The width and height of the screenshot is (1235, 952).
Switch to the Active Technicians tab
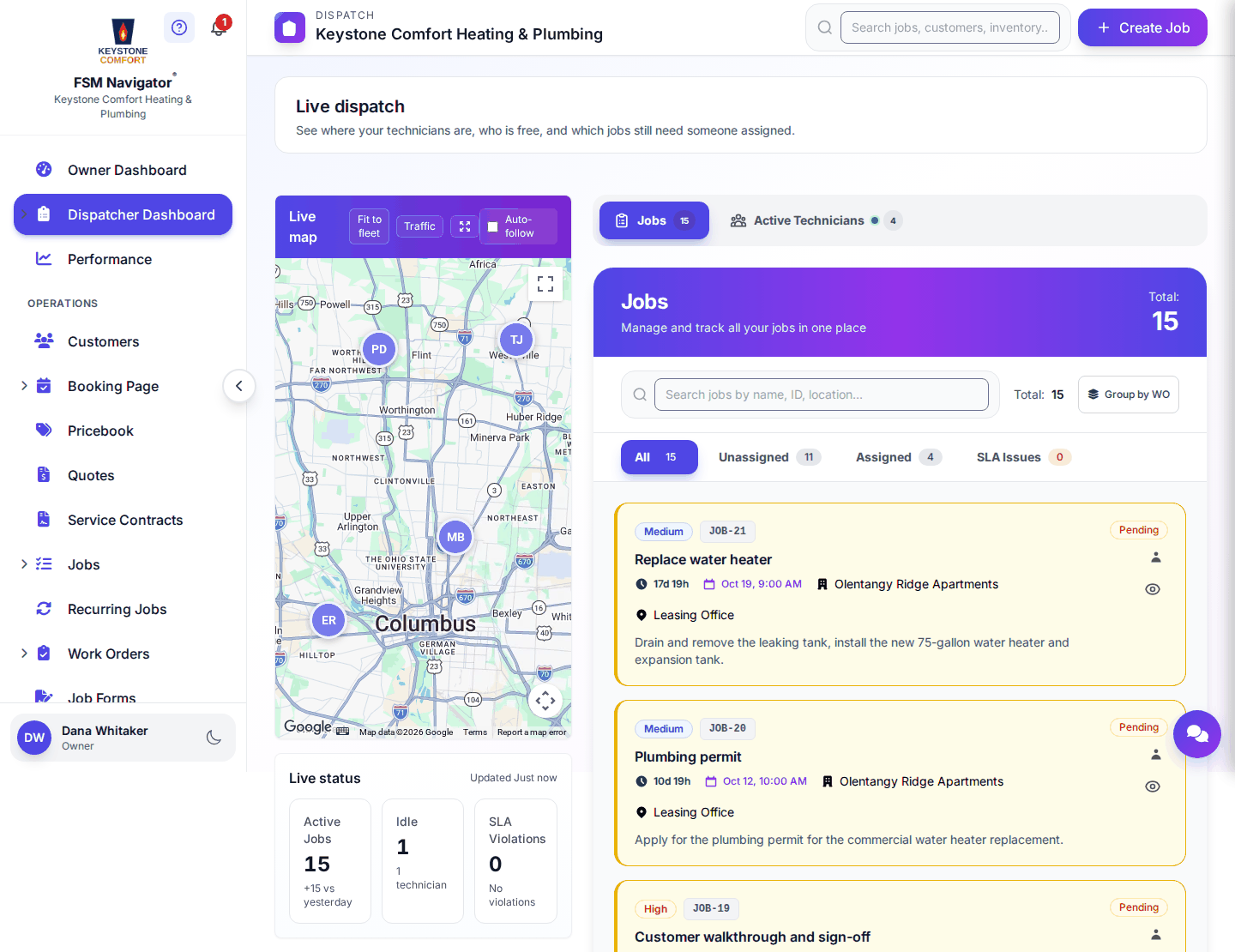tap(815, 220)
